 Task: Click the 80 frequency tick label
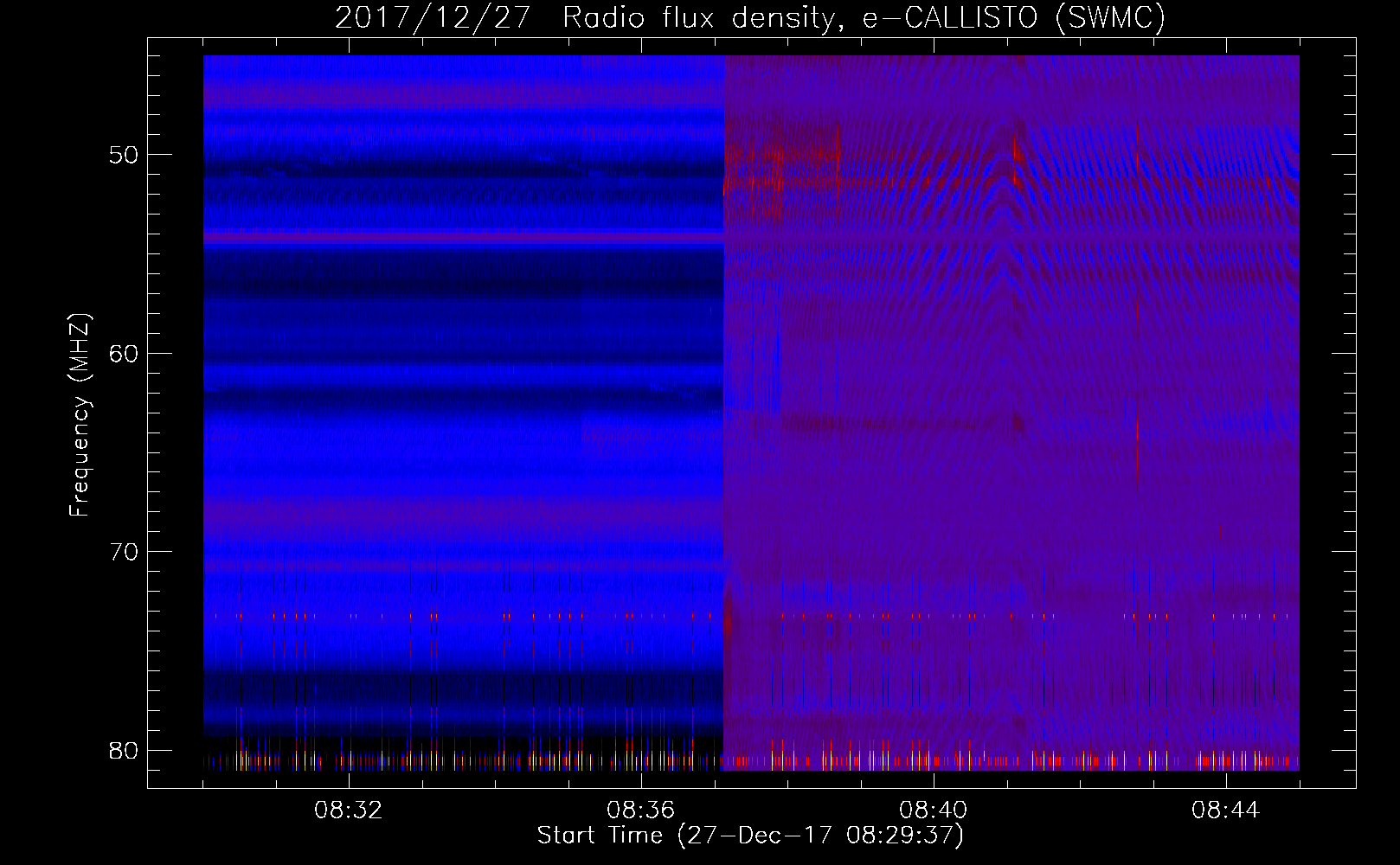pos(125,750)
